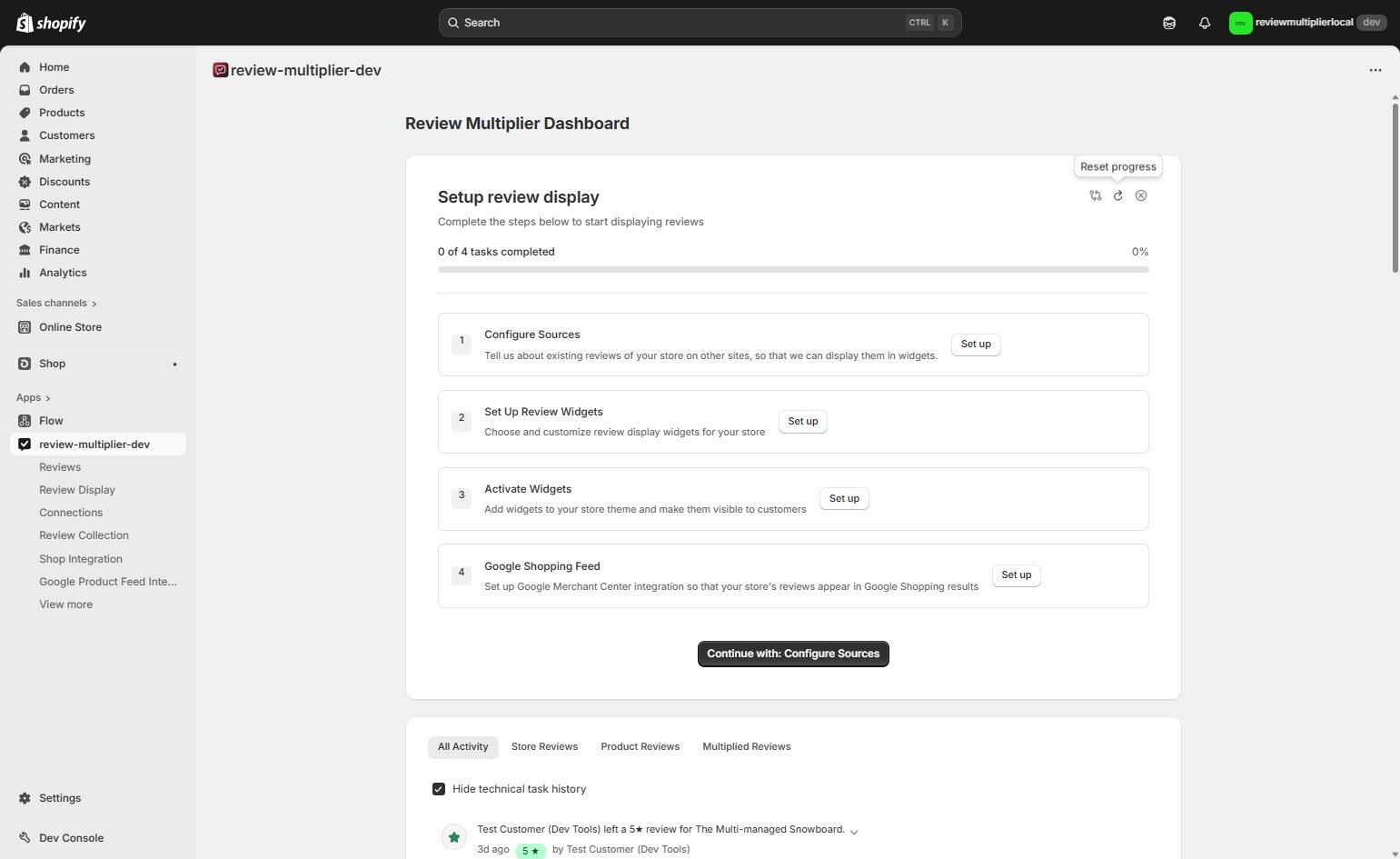Click the Reset progress refresh icon
Screen dimensions: 1400x859
click(x=1117, y=195)
